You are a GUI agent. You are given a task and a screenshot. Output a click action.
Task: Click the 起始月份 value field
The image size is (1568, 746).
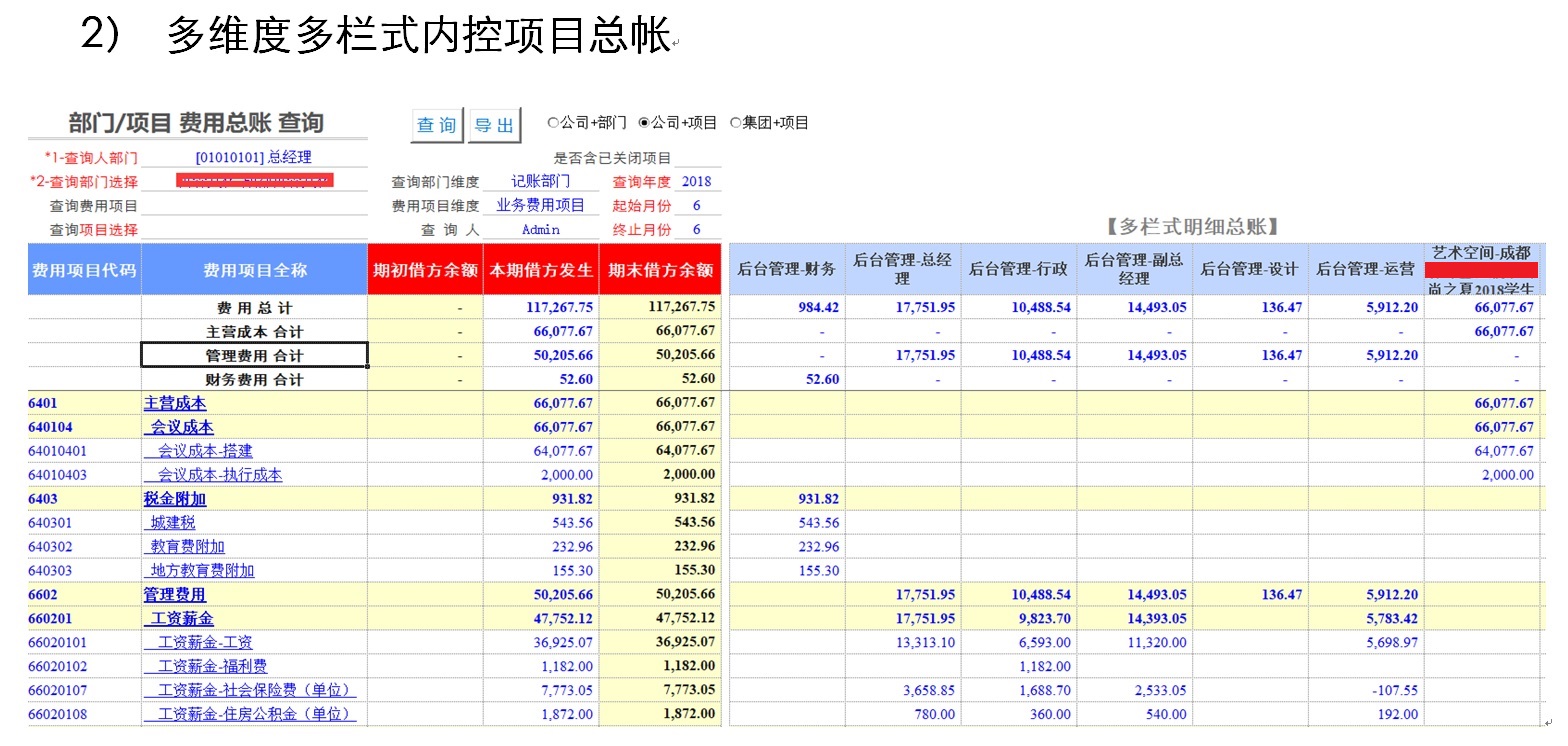pos(696,206)
